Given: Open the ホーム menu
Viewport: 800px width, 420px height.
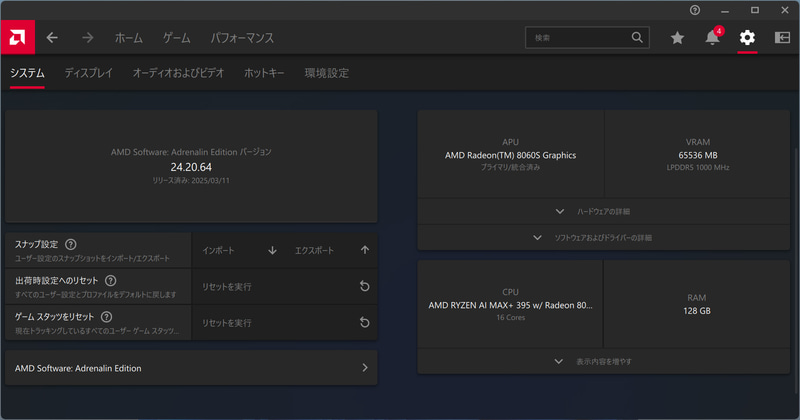Looking at the screenshot, I should pyautogui.click(x=129, y=38).
